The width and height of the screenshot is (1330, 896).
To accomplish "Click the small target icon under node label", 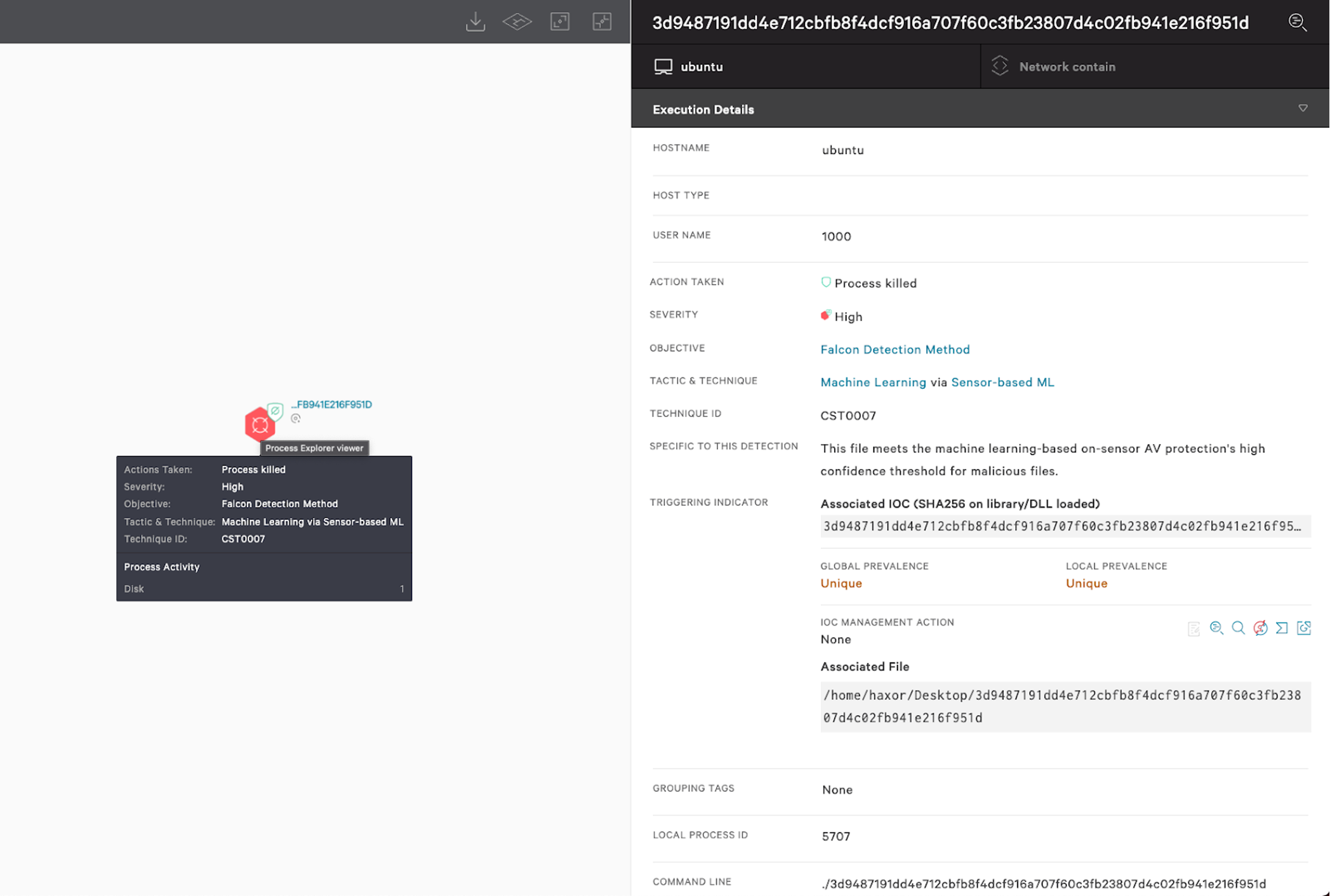I will [x=295, y=418].
